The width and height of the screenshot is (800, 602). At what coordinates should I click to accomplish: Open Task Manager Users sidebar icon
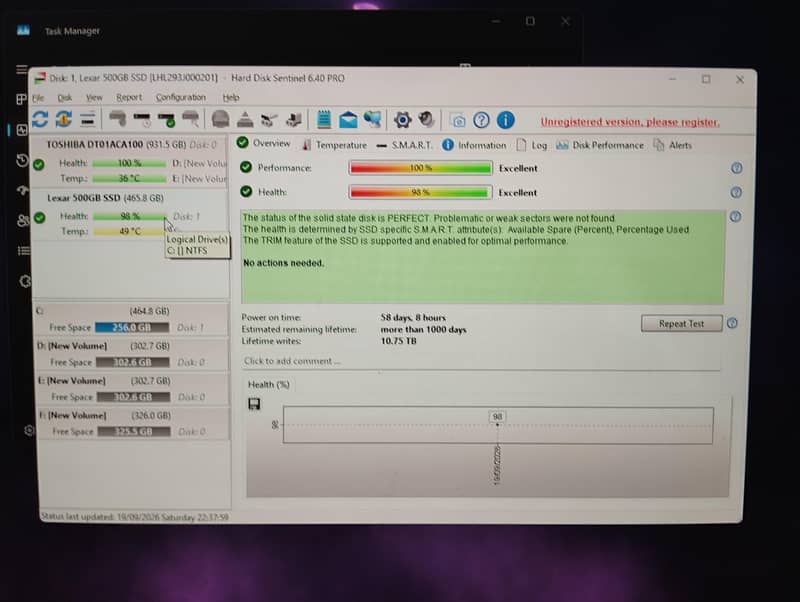[23, 220]
